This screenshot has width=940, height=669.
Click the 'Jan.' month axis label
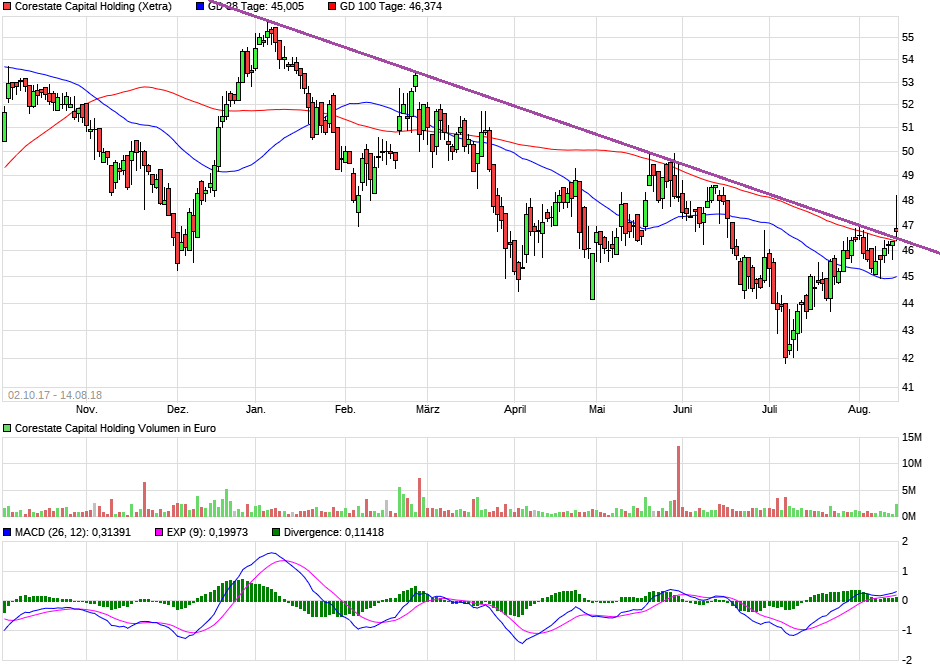(x=257, y=409)
